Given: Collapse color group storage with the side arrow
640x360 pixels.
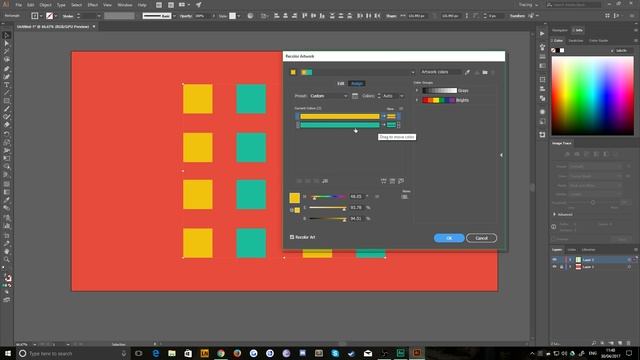Looking at the screenshot, I should pyautogui.click(x=501, y=155).
